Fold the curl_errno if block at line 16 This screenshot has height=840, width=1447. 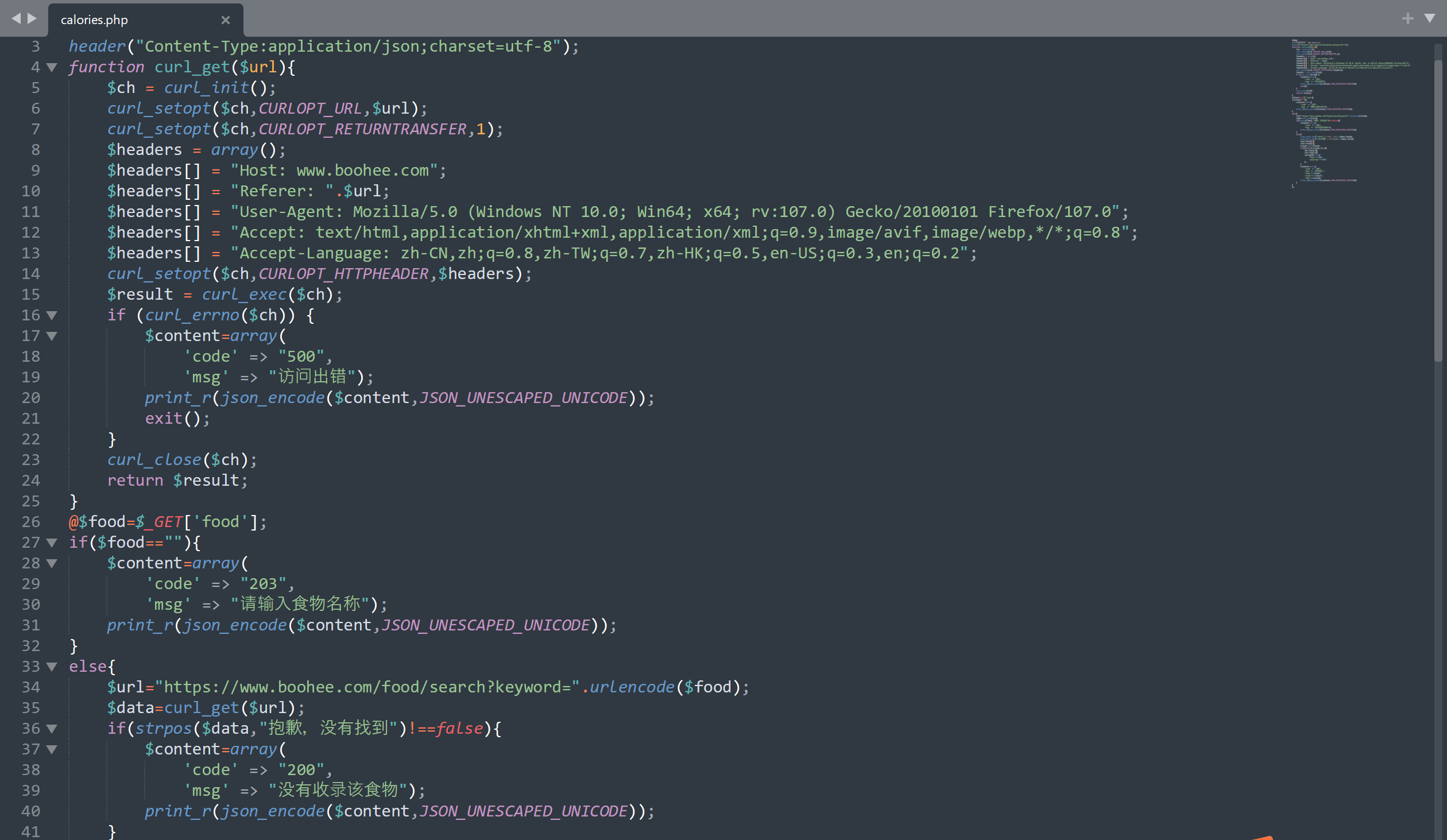click(x=52, y=315)
